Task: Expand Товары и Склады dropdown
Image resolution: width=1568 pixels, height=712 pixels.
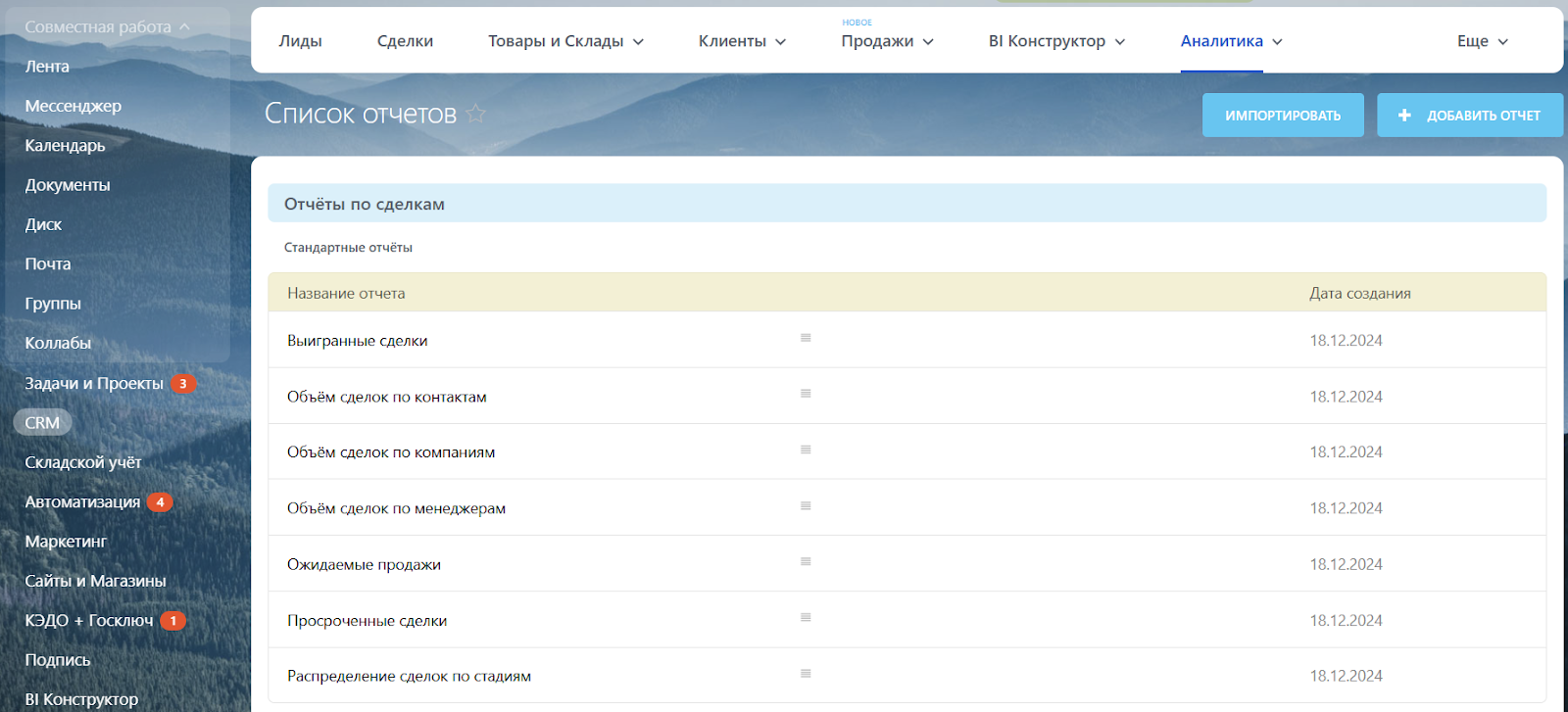Action: [639, 42]
